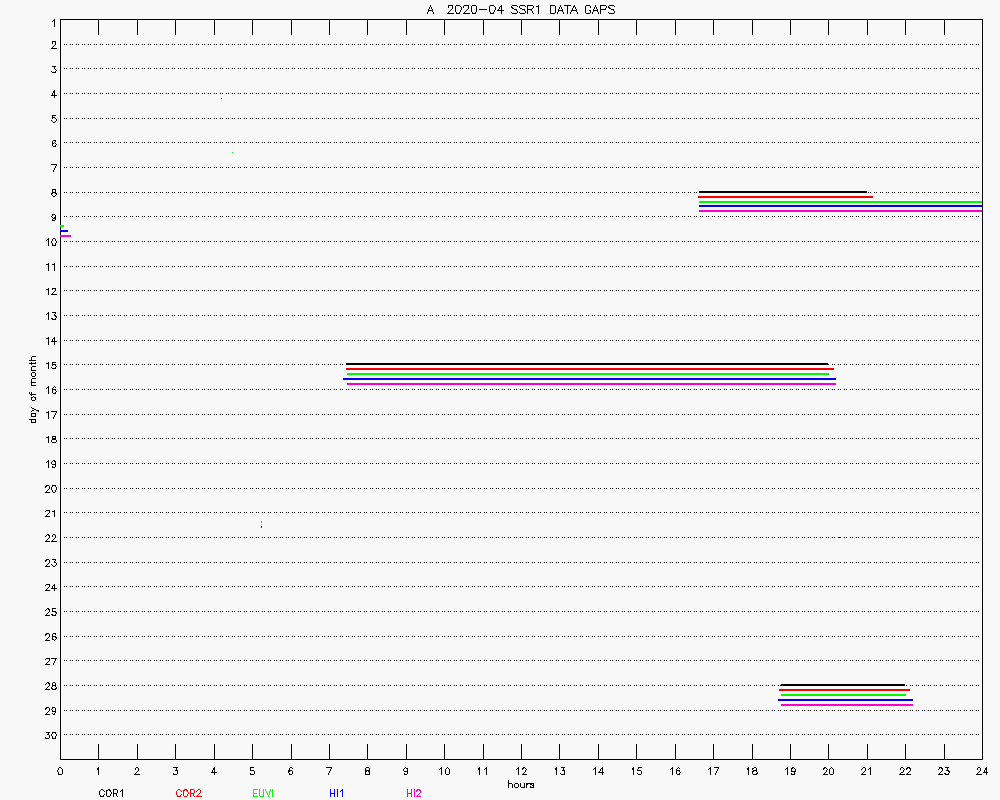Click the red COR2 legend label
Viewport: 1000px width, 800px height.
click(188, 793)
